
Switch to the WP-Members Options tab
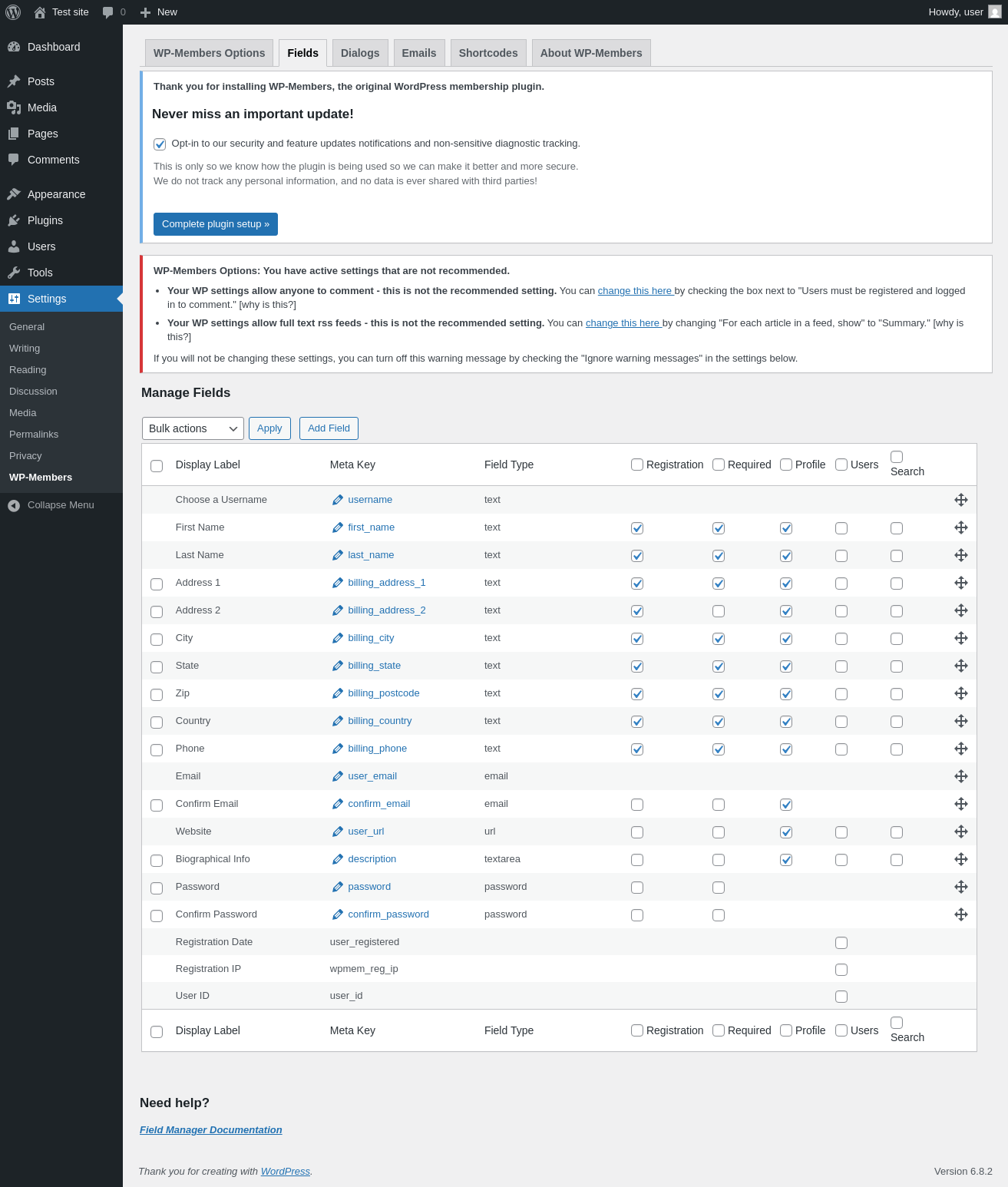coord(209,53)
